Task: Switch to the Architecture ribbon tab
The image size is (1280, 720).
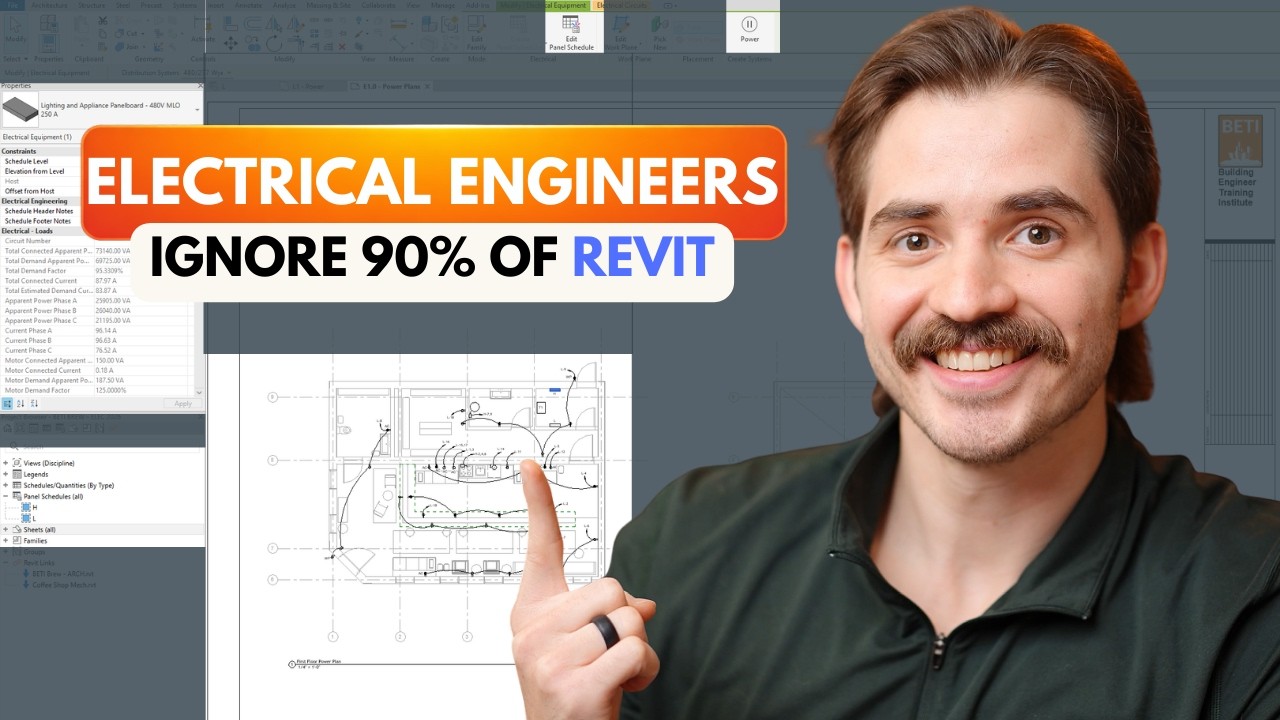Action: (x=48, y=5)
